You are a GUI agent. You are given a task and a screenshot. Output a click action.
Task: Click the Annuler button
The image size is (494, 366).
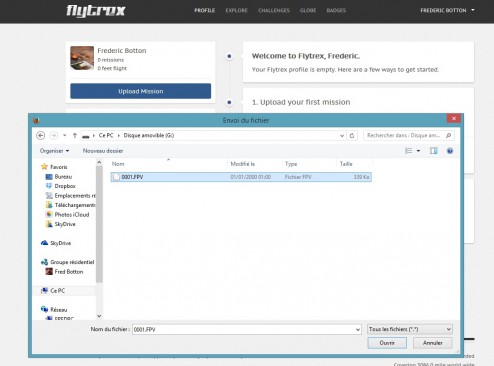tap(433, 343)
